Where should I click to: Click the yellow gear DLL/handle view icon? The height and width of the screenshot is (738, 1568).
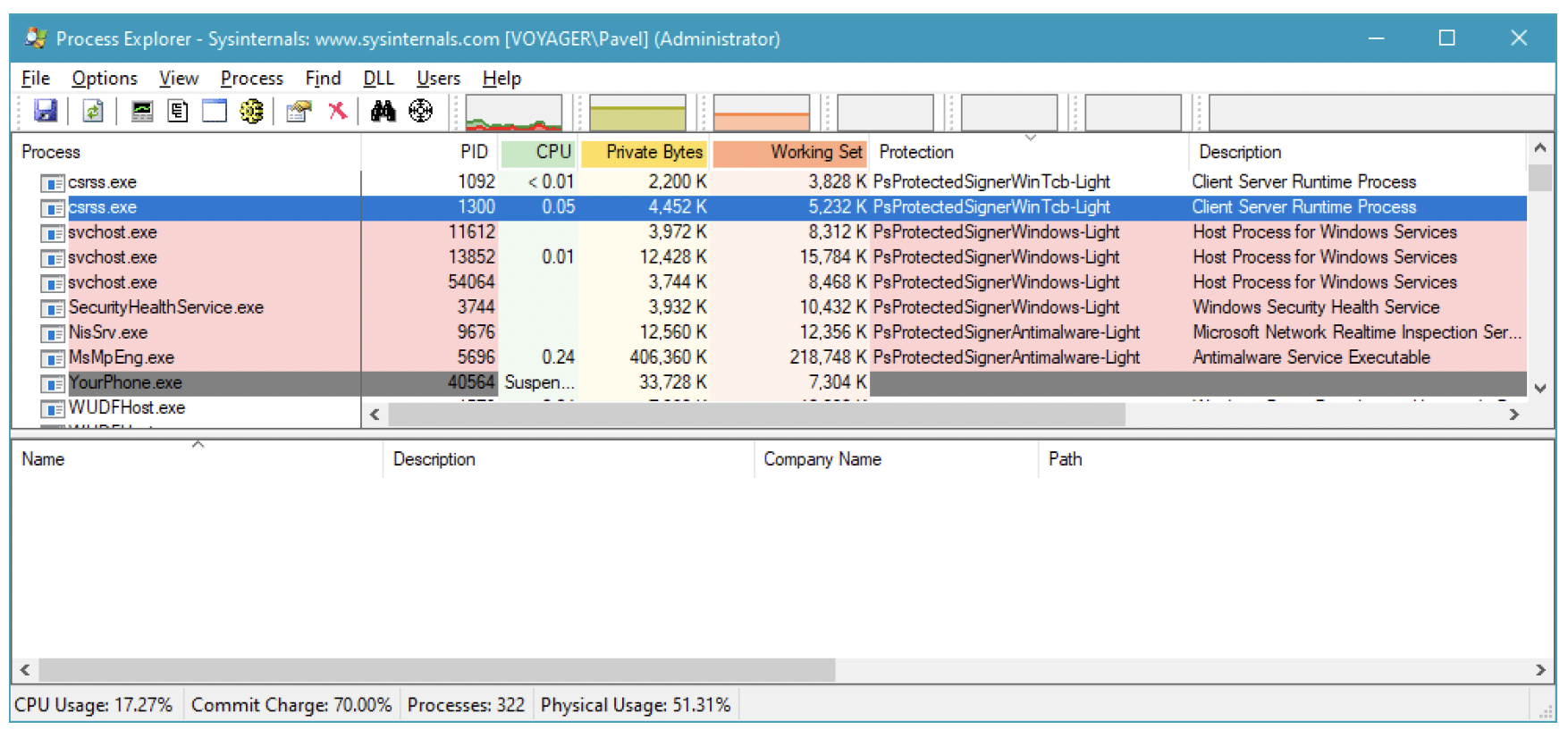[251, 112]
